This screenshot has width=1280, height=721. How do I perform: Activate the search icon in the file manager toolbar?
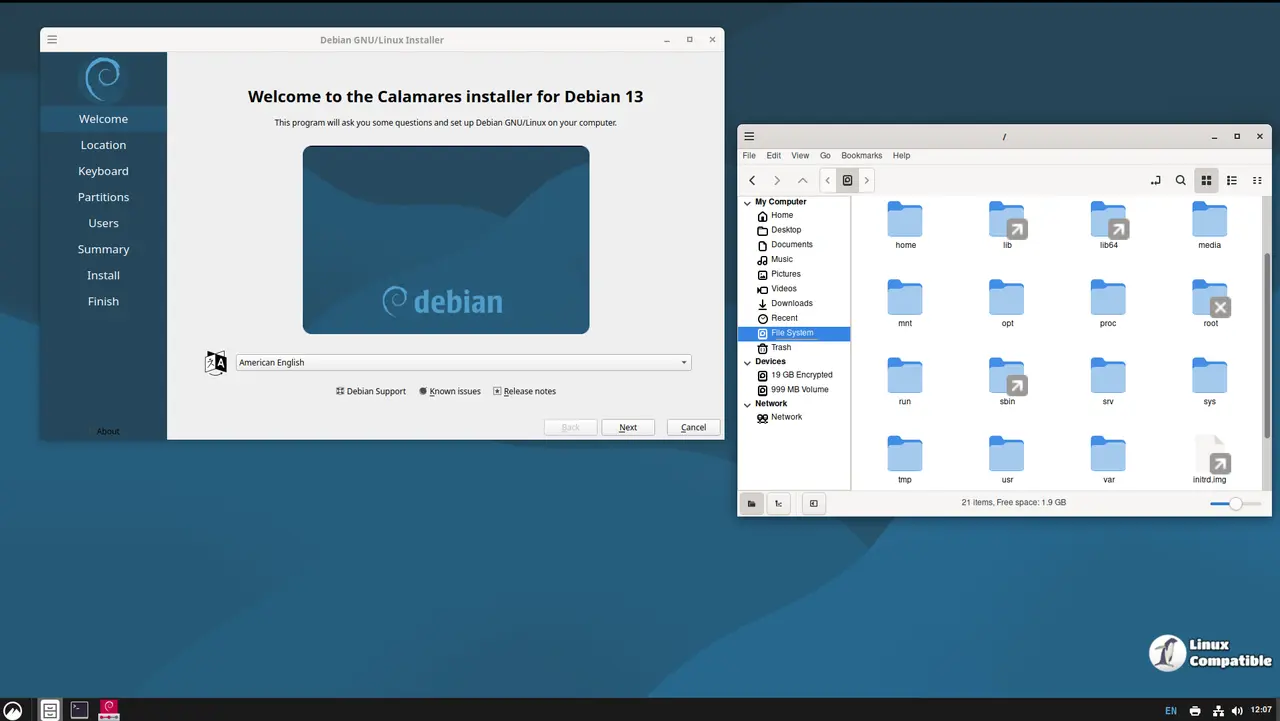point(1181,180)
